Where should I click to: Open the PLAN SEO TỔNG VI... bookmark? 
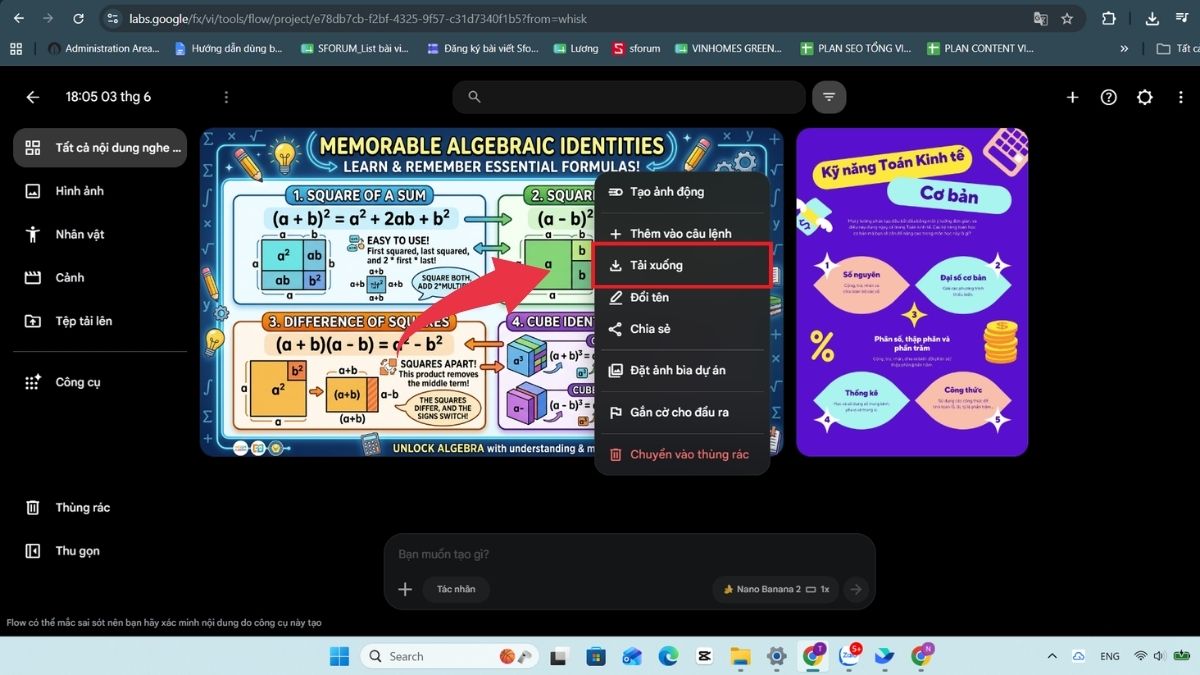[856, 48]
